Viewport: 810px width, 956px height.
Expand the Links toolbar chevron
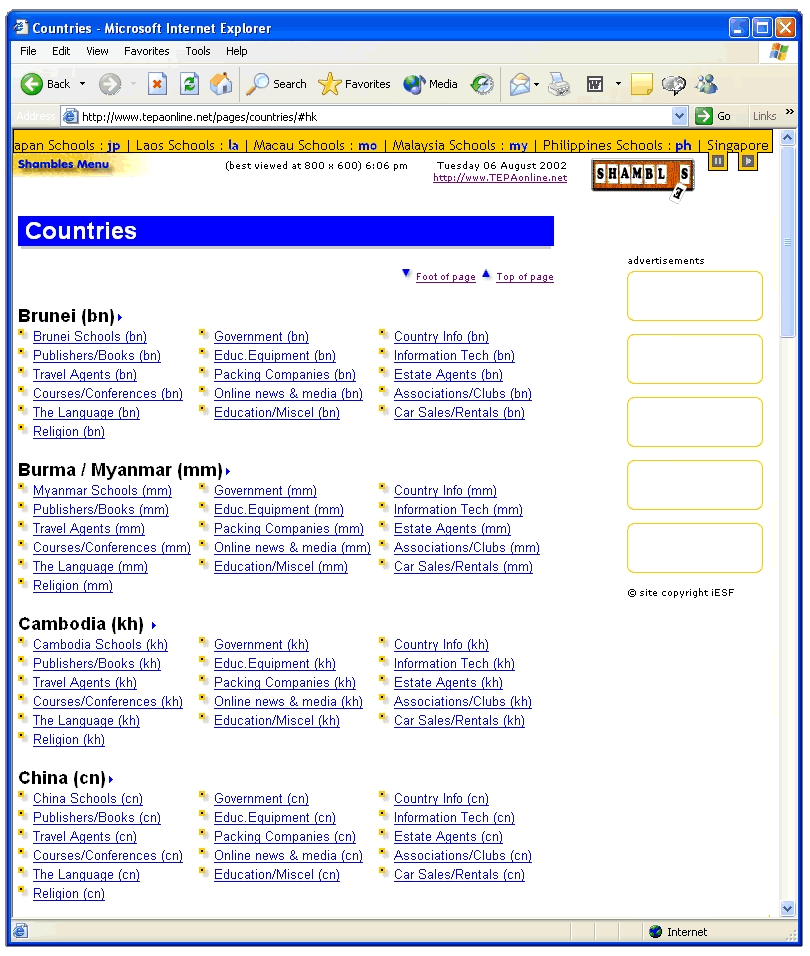click(790, 113)
